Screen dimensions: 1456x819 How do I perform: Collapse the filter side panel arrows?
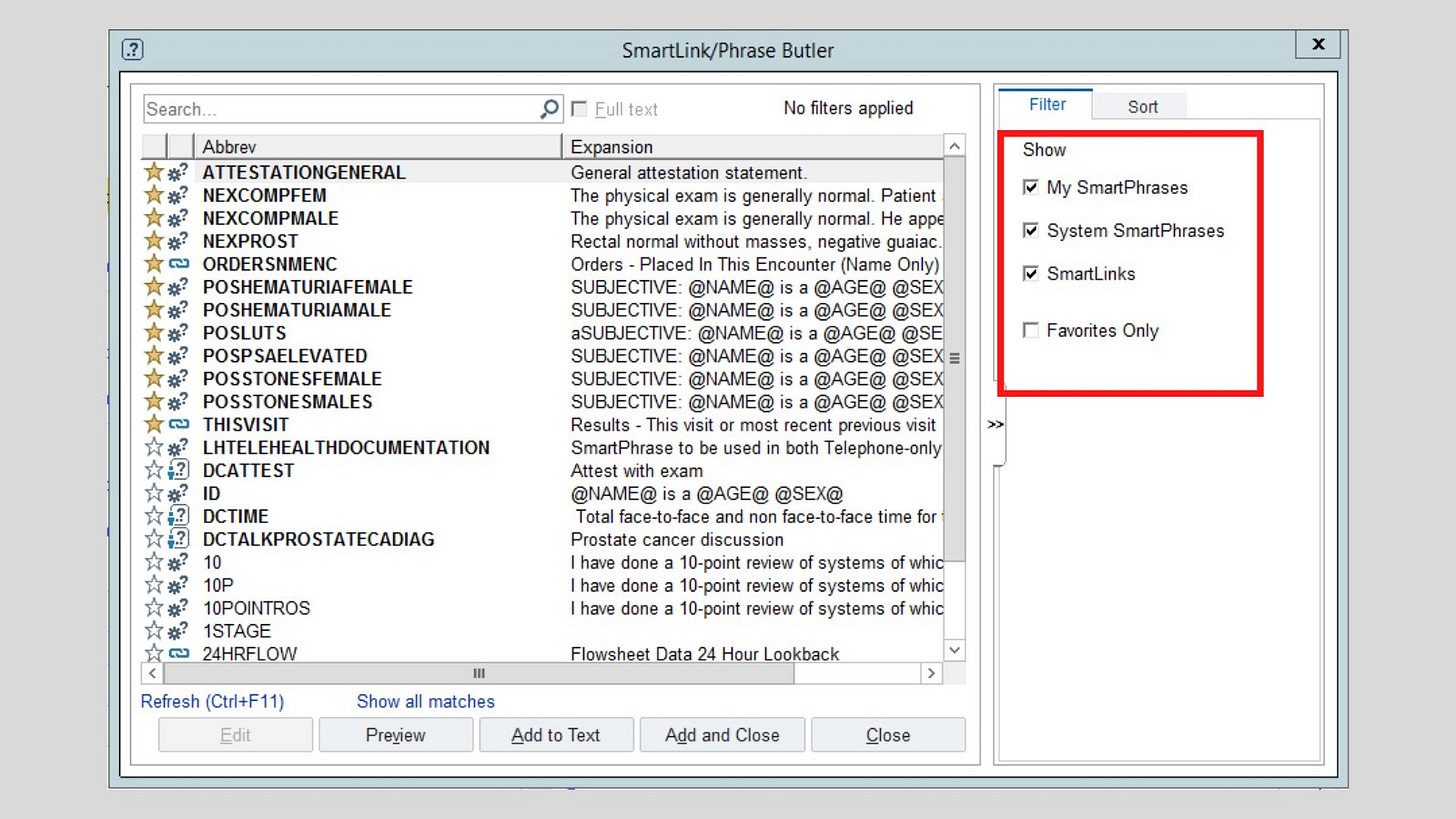(x=995, y=424)
